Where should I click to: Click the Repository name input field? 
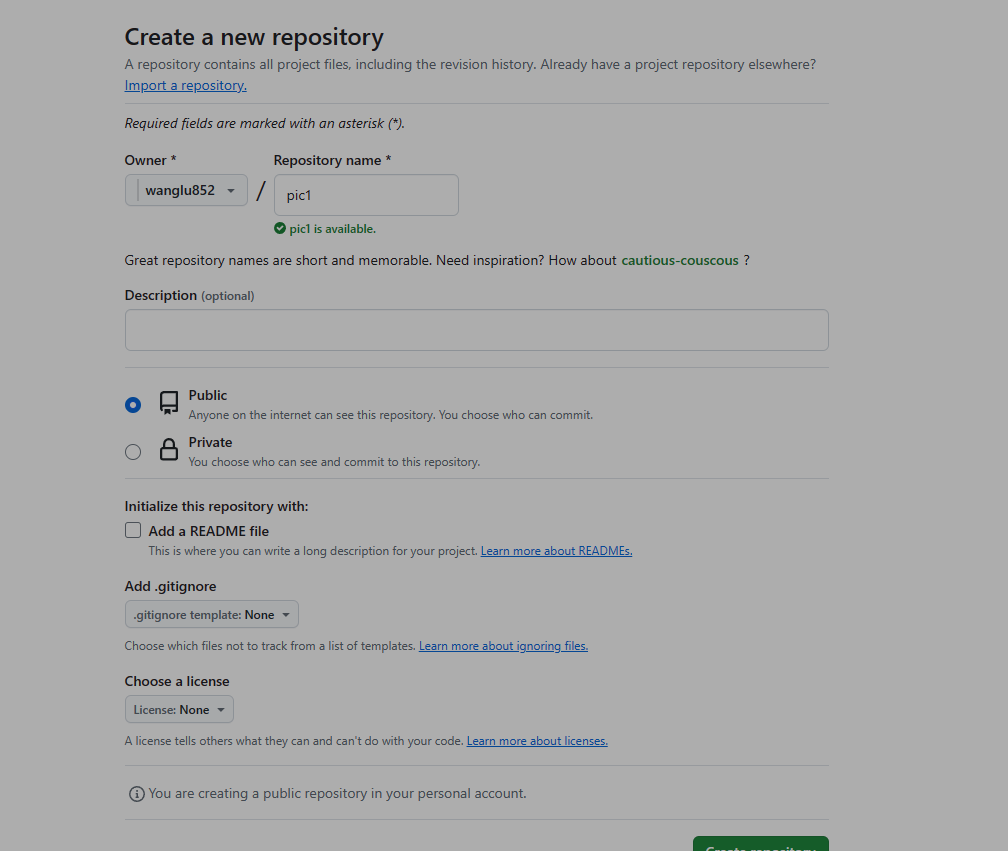(366, 195)
